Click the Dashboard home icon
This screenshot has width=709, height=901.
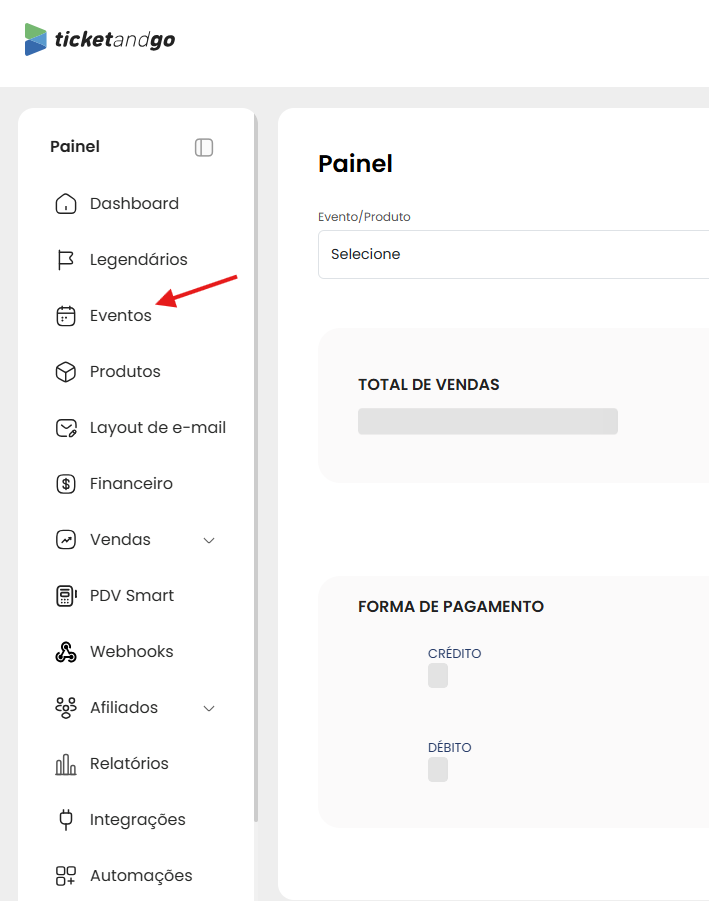[65, 203]
